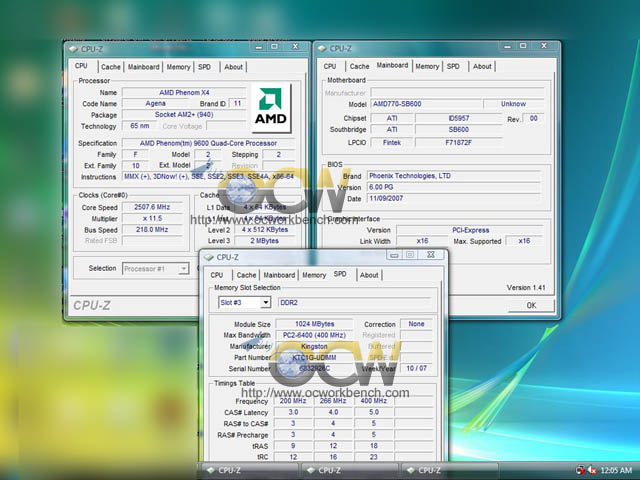This screenshot has width=640, height=480.
Task: Switch to Mainboard tab in the SPD window
Action: (279, 275)
